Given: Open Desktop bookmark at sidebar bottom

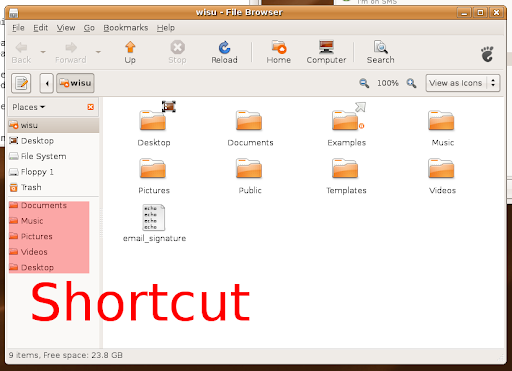Looking at the screenshot, I should coord(53,267).
